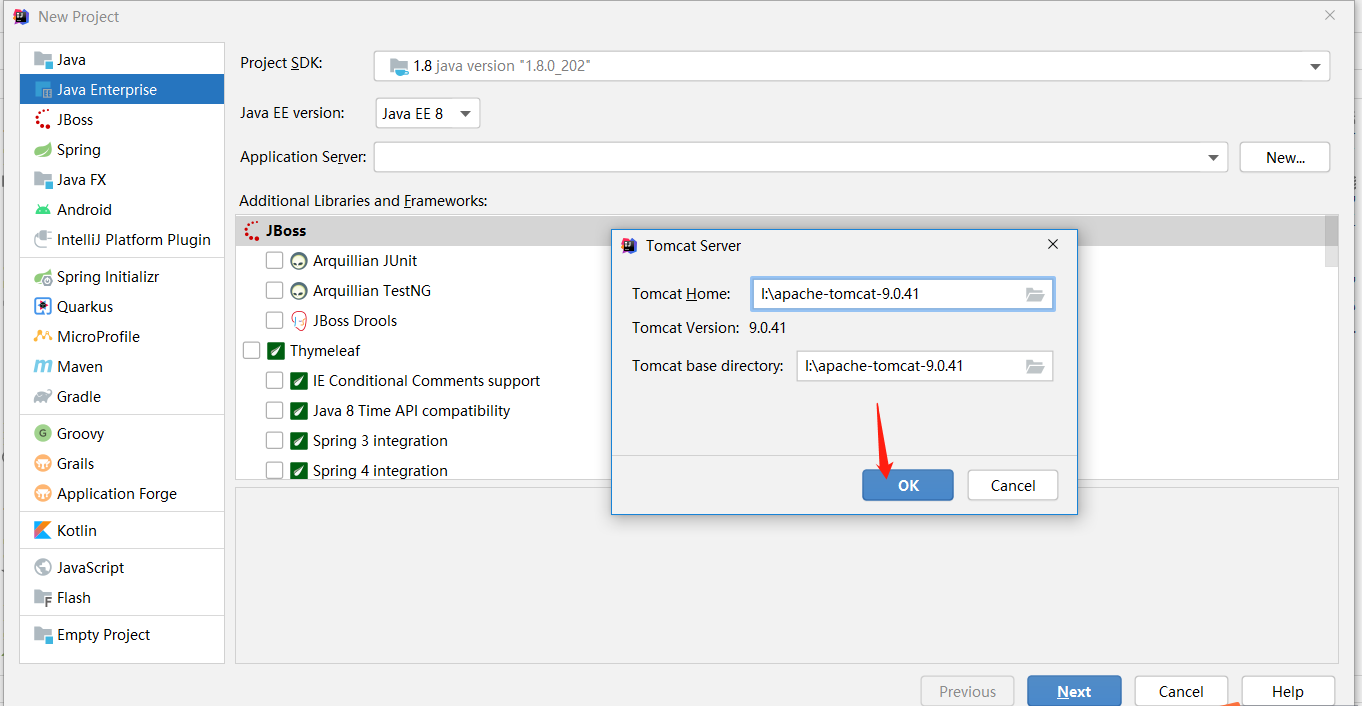This screenshot has height=706, width=1362.
Task: Click the frameworks list scrollbar
Action: point(1331,241)
